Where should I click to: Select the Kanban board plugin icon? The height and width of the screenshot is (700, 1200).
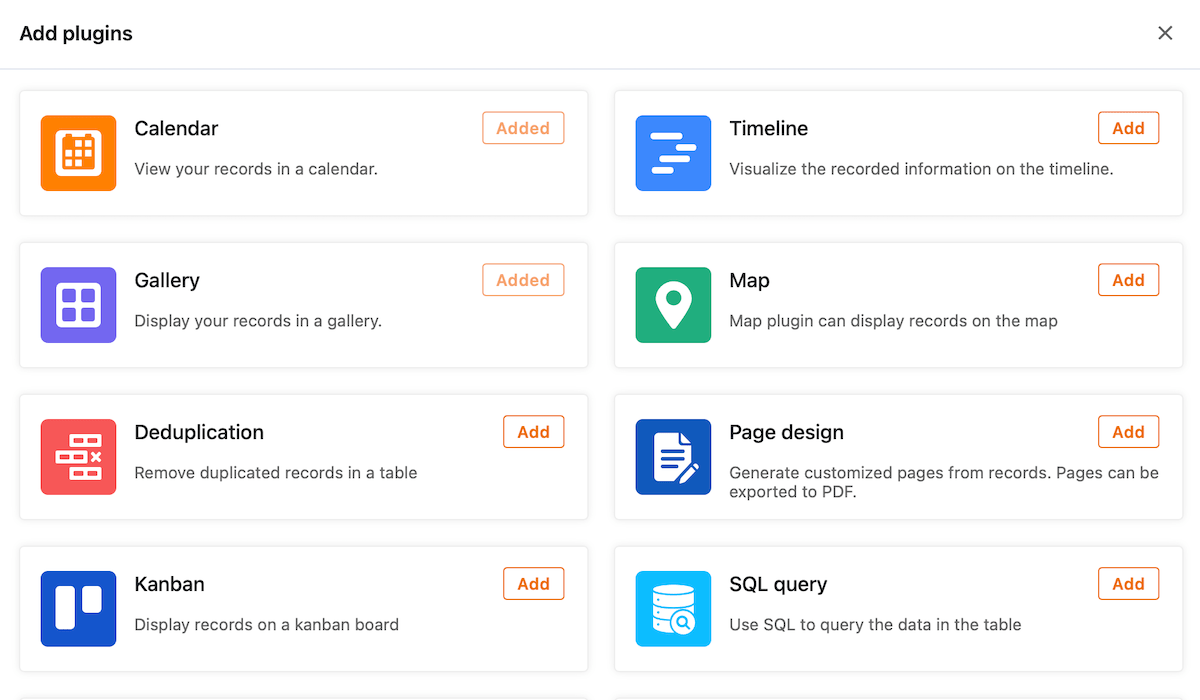[x=78, y=609]
